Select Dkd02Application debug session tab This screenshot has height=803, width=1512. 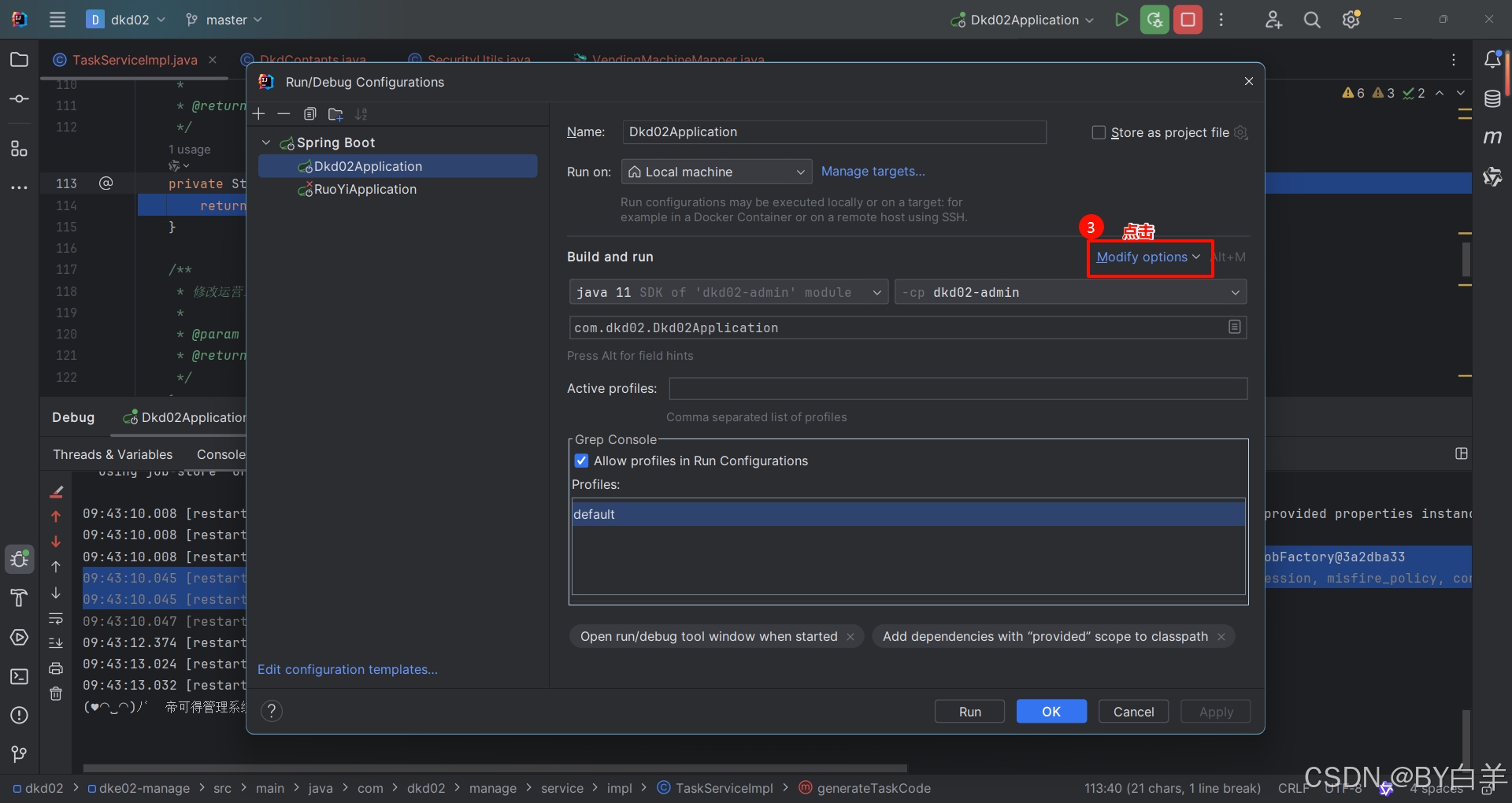(185, 417)
